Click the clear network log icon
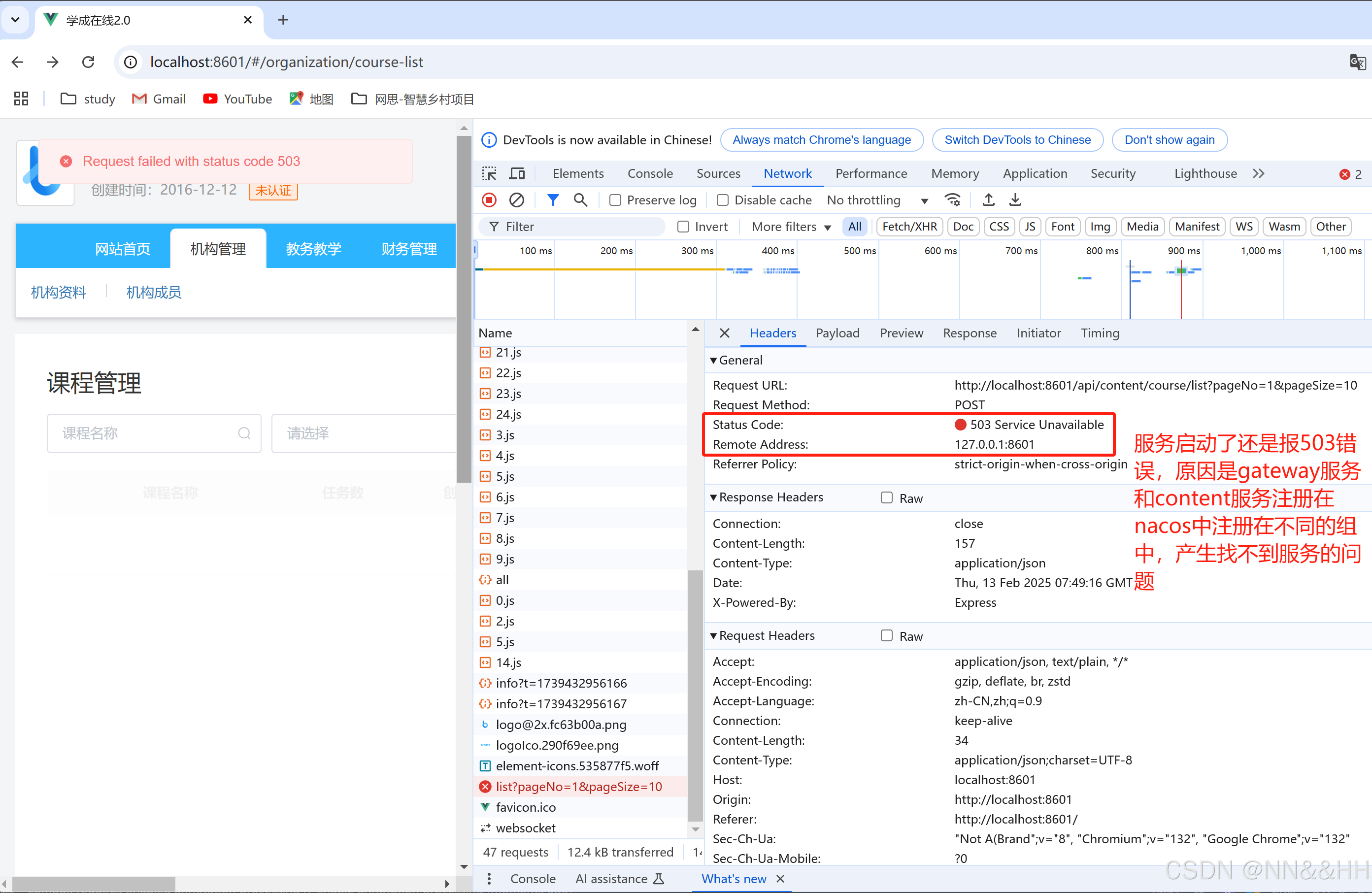 click(x=516, y=200)
